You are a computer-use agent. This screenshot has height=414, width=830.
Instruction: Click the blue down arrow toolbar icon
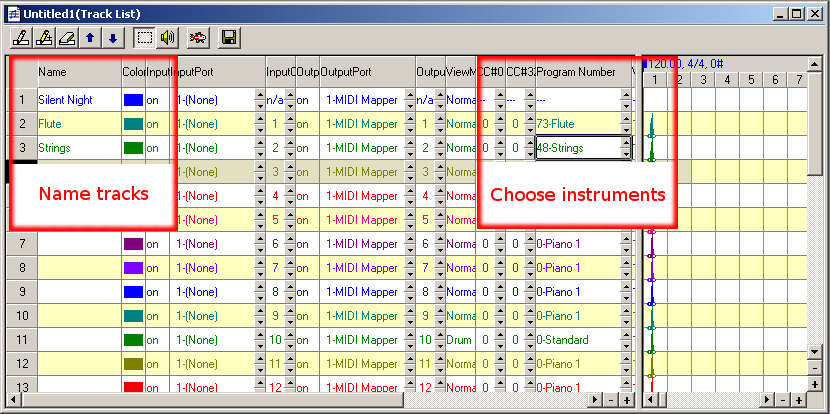pyautogui.click(x=113, y=38)
